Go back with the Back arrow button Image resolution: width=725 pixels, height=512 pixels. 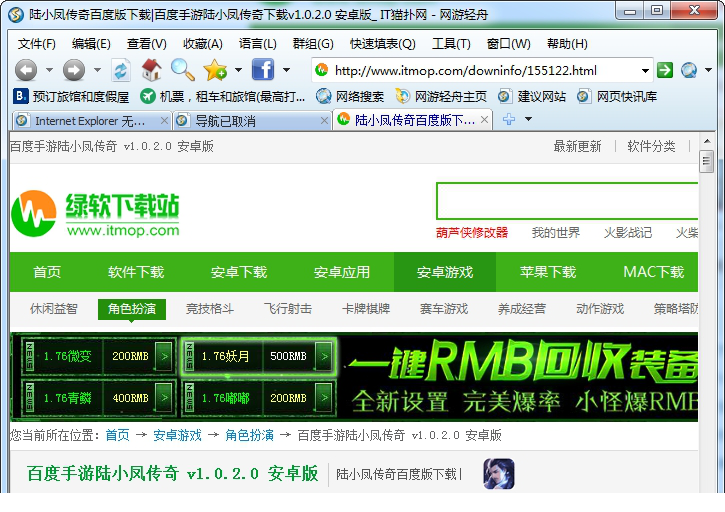pyautogui.click(x=26, y=70)
